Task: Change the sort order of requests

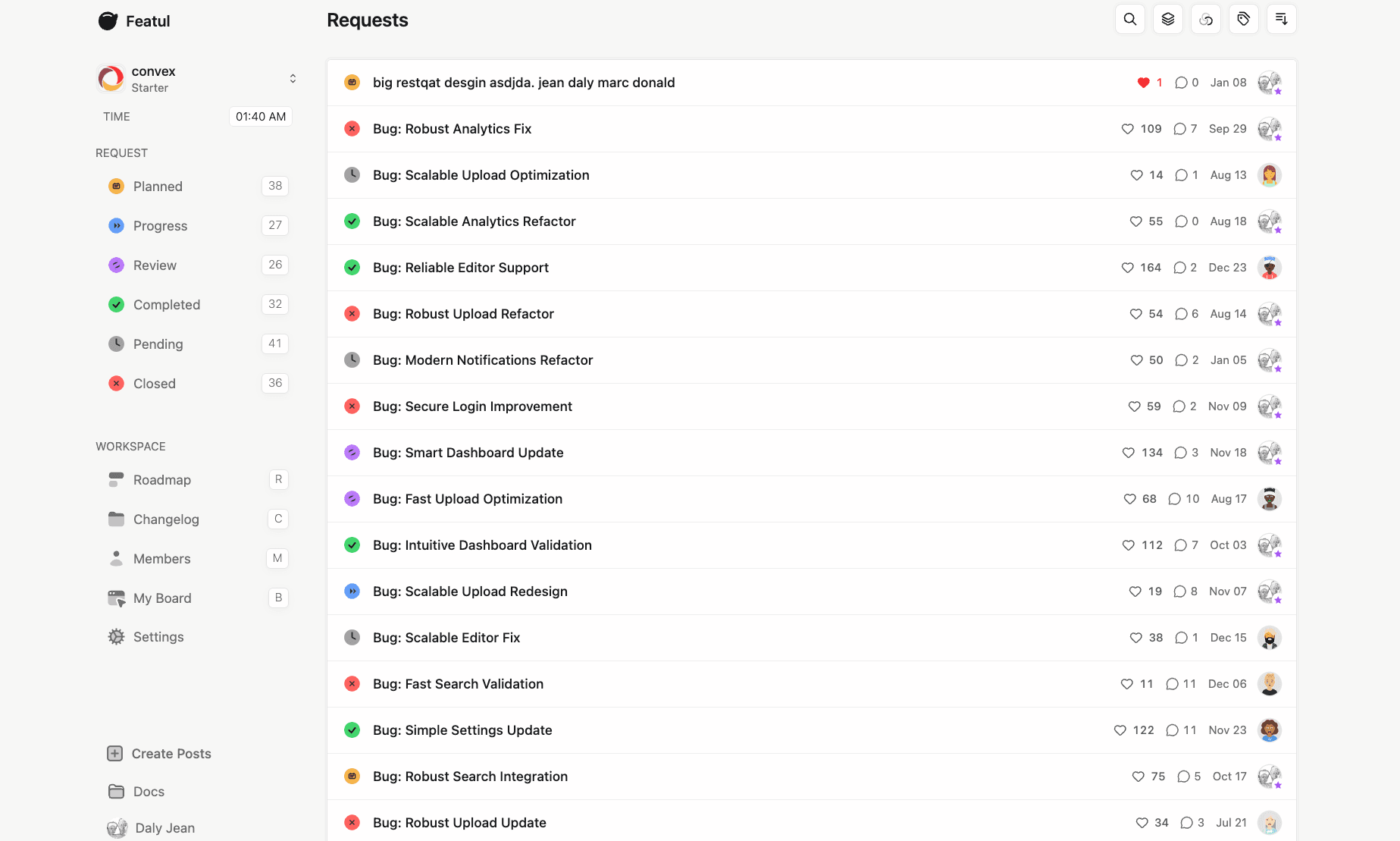Action: tap(1281, 19)
